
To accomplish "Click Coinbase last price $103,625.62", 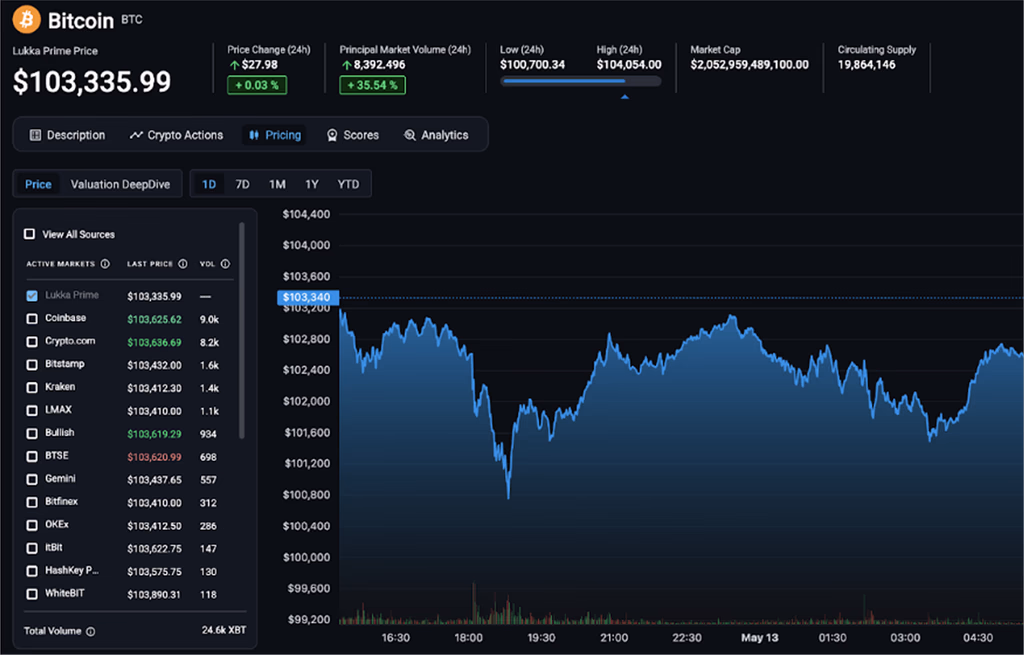I will click(x=154, y=319).
